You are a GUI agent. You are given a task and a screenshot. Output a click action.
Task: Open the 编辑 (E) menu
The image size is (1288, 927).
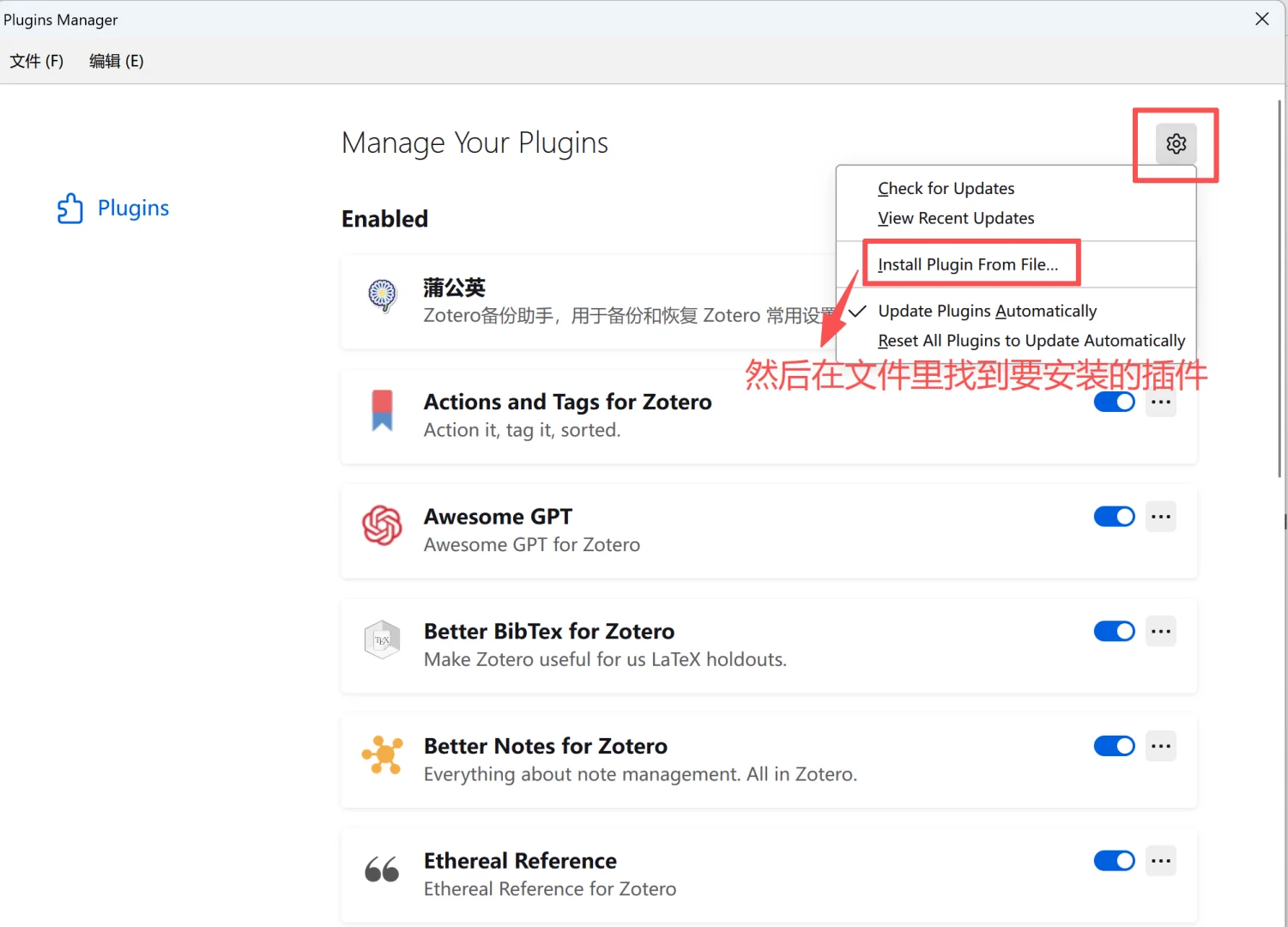click(x=117, y=61)
